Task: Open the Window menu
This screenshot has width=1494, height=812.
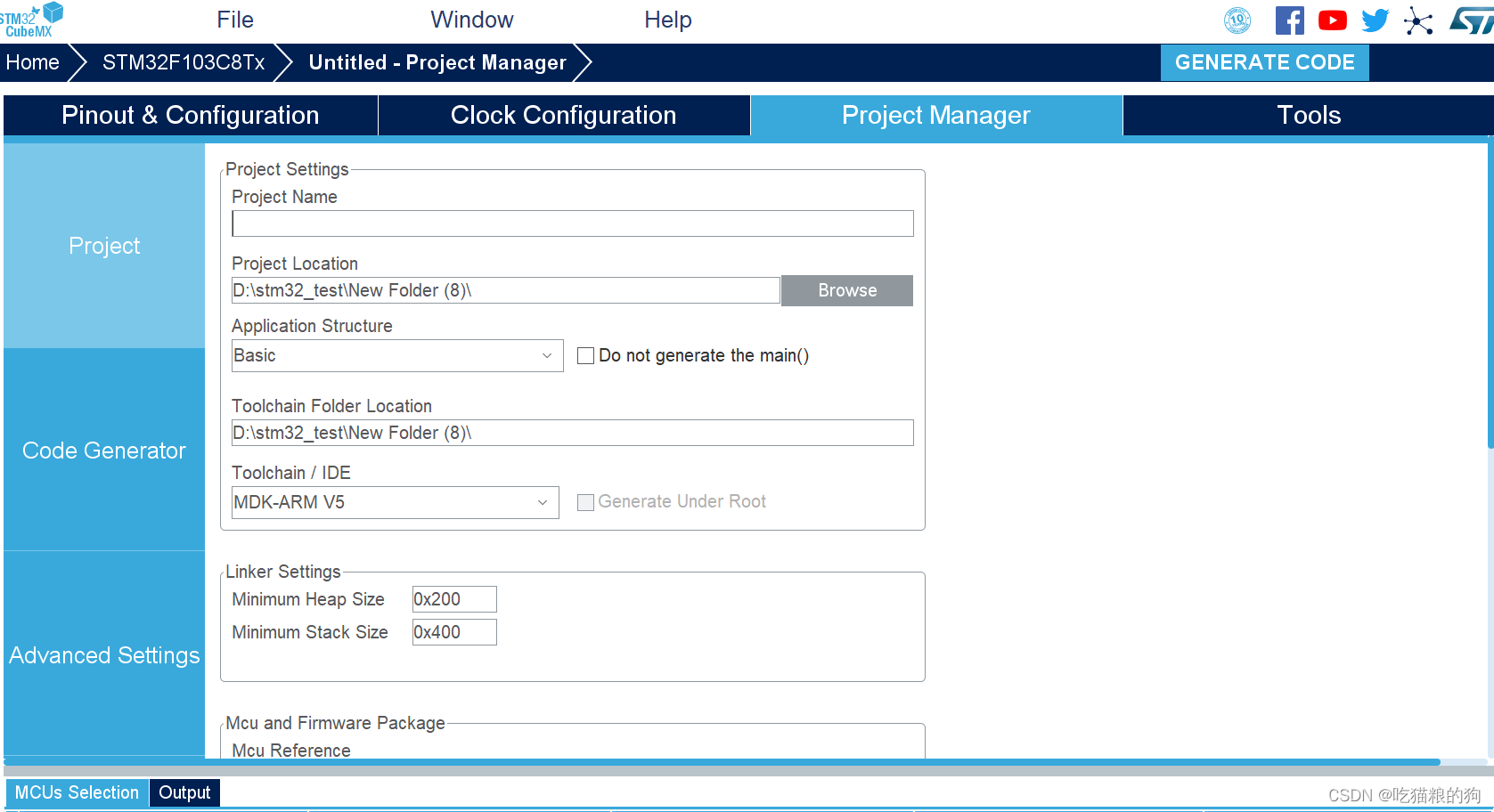Action: (472, 20)
